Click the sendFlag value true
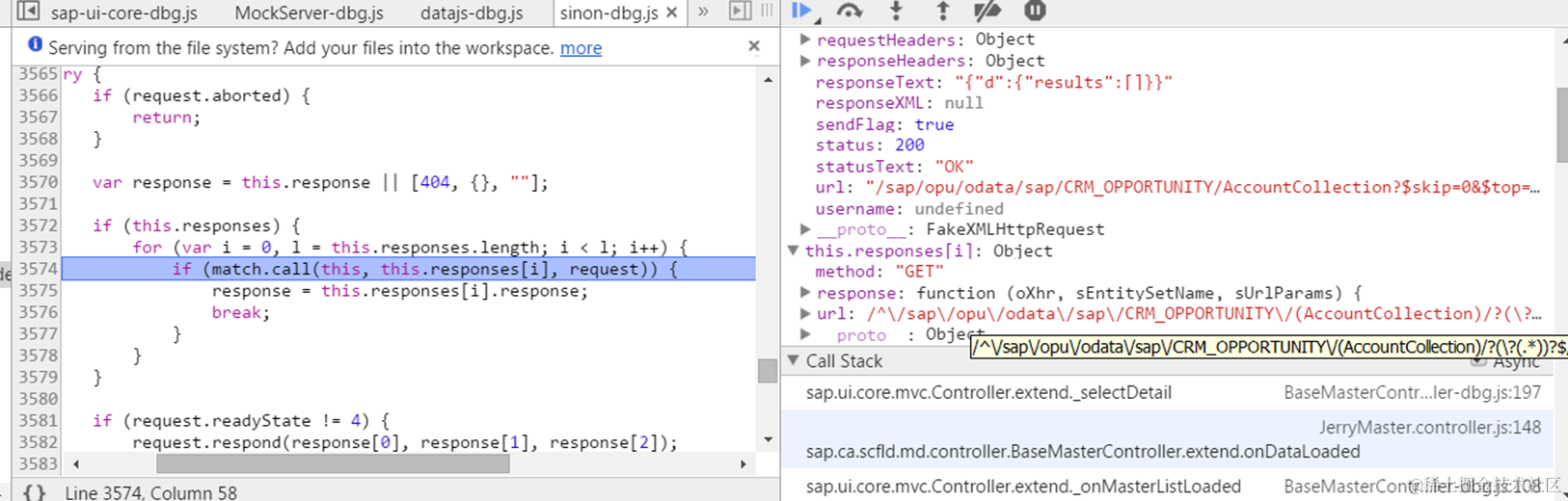 (x=934, y=124)
